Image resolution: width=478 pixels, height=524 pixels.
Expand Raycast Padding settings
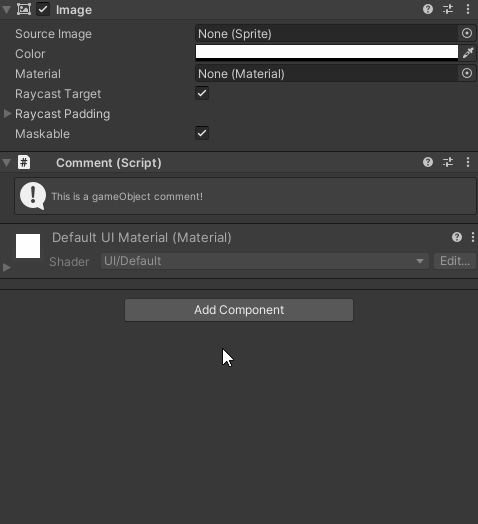click(7, 114)
